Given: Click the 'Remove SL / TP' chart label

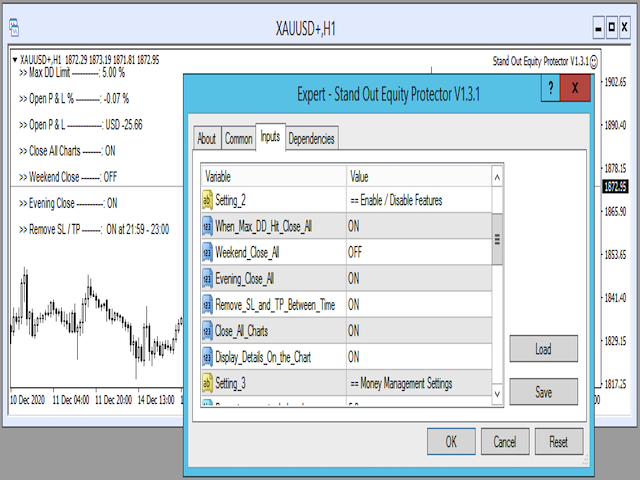Looking at the screenshot, I should click(x=94, y=229).
